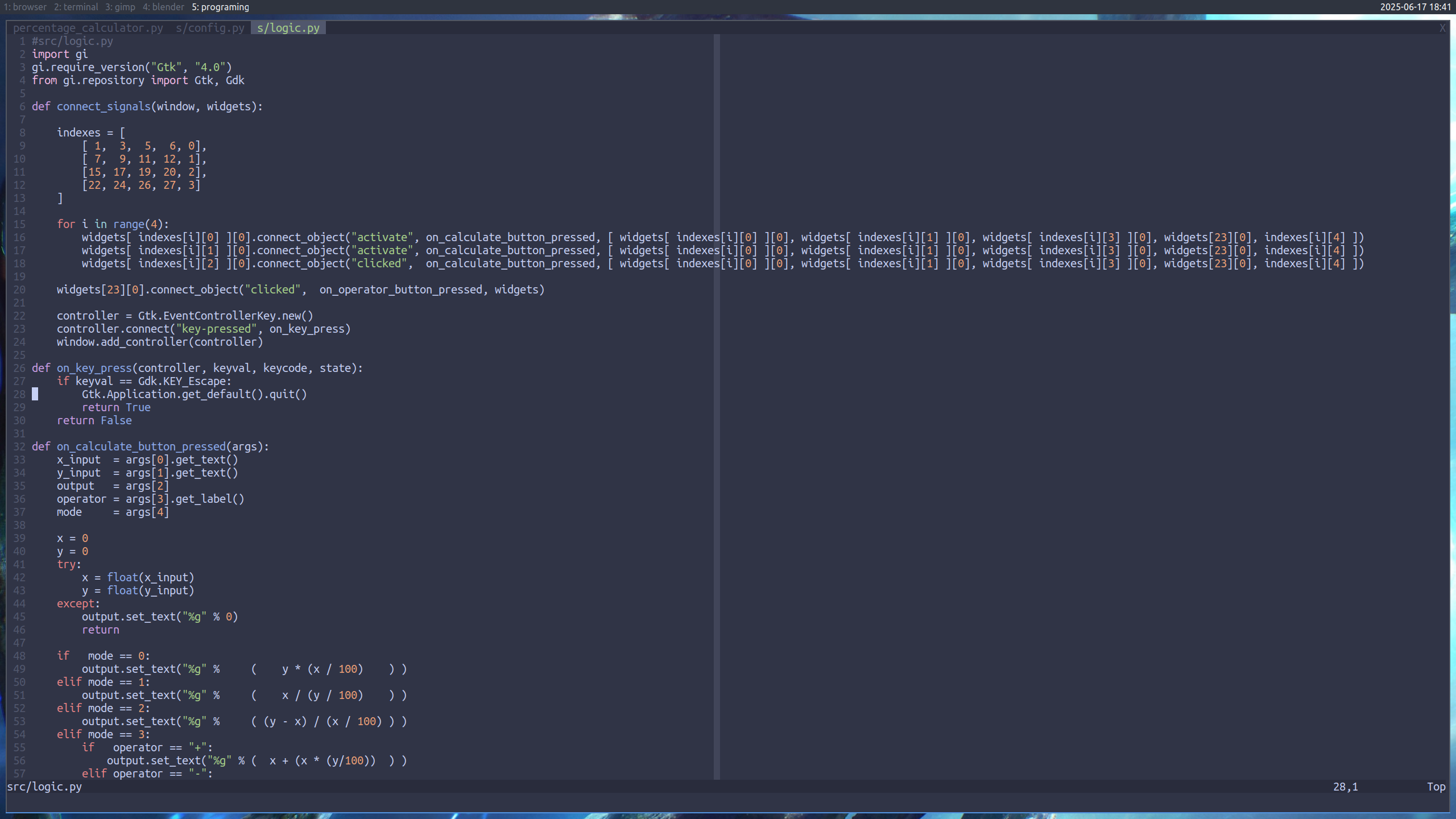Image resolution: width=1456 pixels, height=819 pixels.
Task: Click the #src/logic.py comment on line 1
Action: tap(72, 41)
